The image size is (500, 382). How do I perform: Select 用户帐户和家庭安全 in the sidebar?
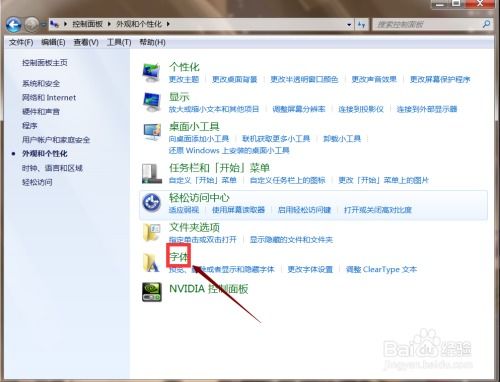coord(56,140)
